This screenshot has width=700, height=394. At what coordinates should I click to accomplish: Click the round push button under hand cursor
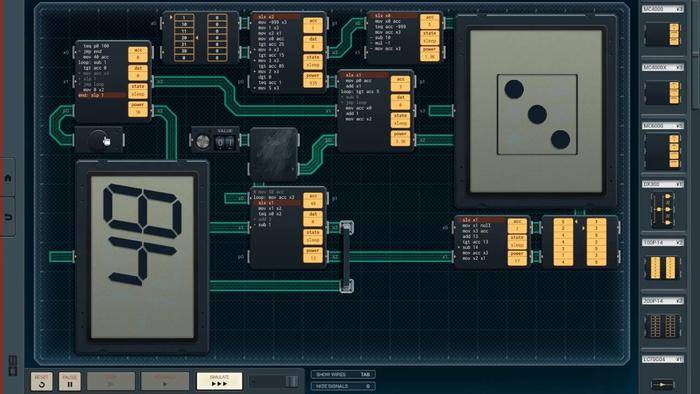pos(99,141)
